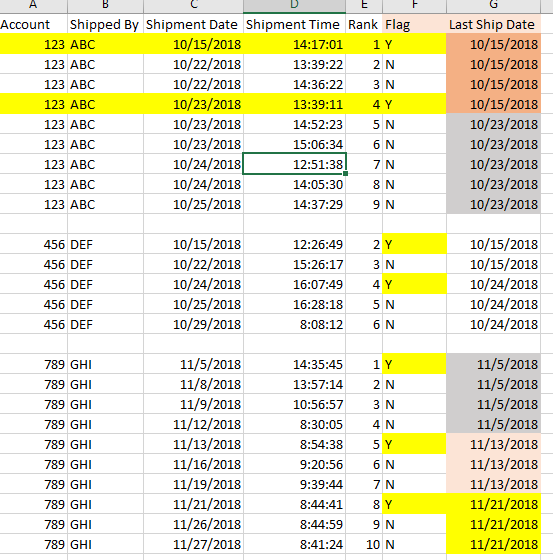
Task: Select shipment time 8:08:12
Action: (x=294, y=324)
